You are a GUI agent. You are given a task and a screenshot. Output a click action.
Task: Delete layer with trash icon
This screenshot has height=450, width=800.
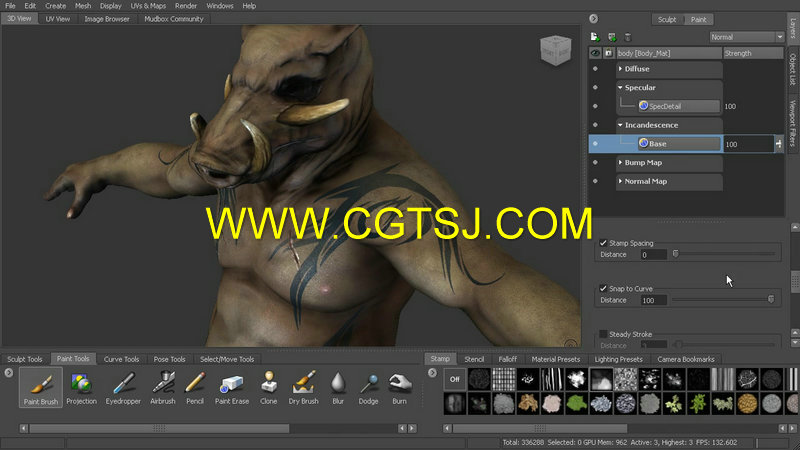click(x=628, y=37)
